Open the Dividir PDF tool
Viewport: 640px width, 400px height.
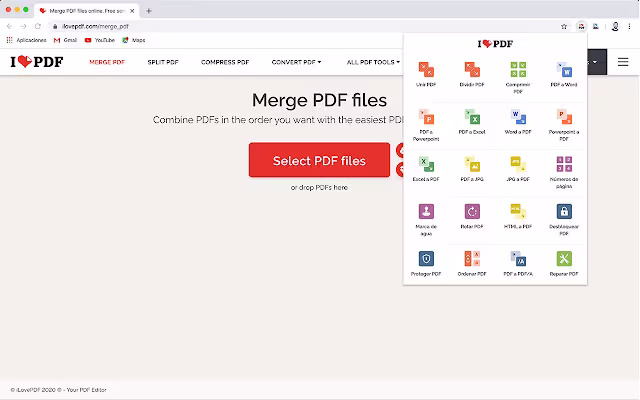(x=472, y=74)
